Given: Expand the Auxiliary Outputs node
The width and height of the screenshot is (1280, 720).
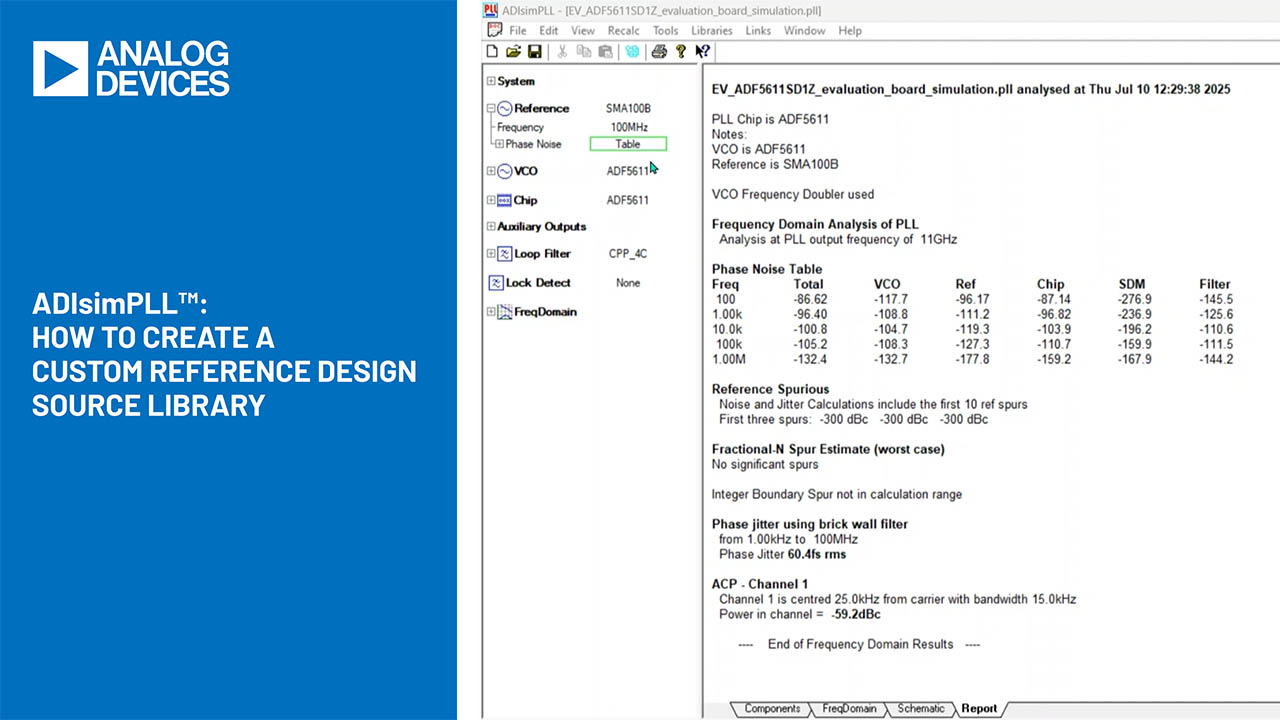Looking at the screenshot, I should click(x=491, y=227).
